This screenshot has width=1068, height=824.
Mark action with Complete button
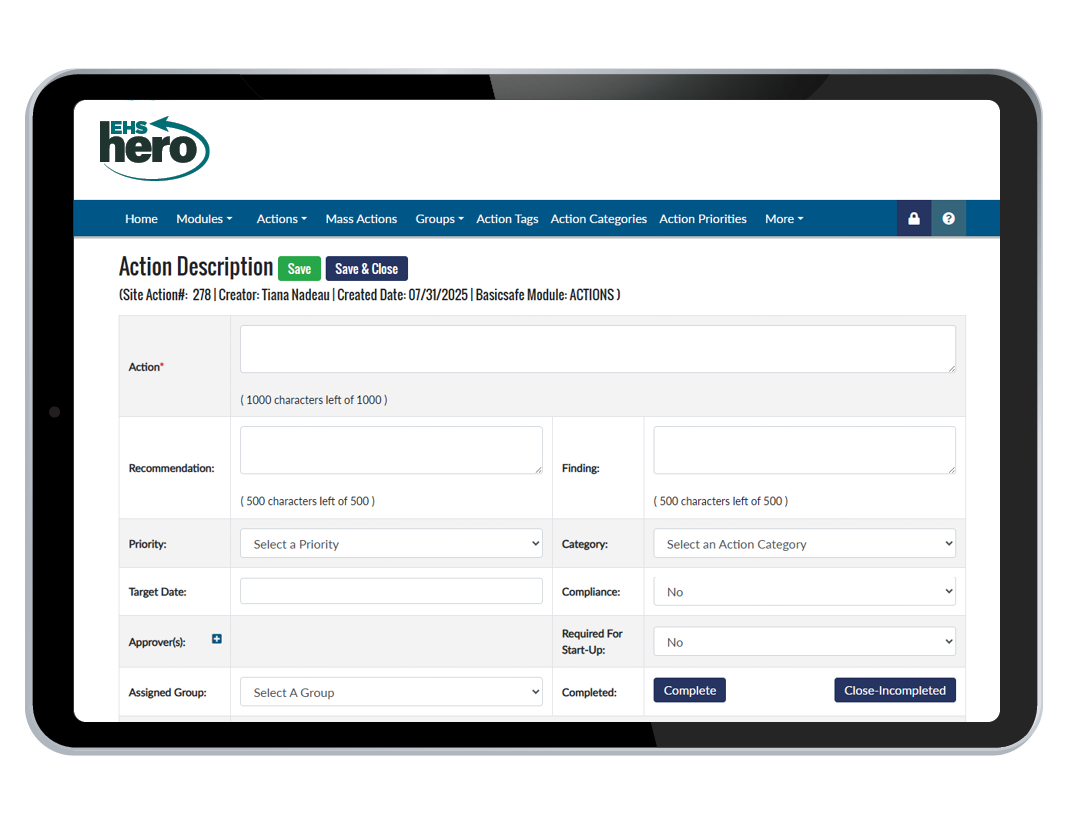coord(689,691)
